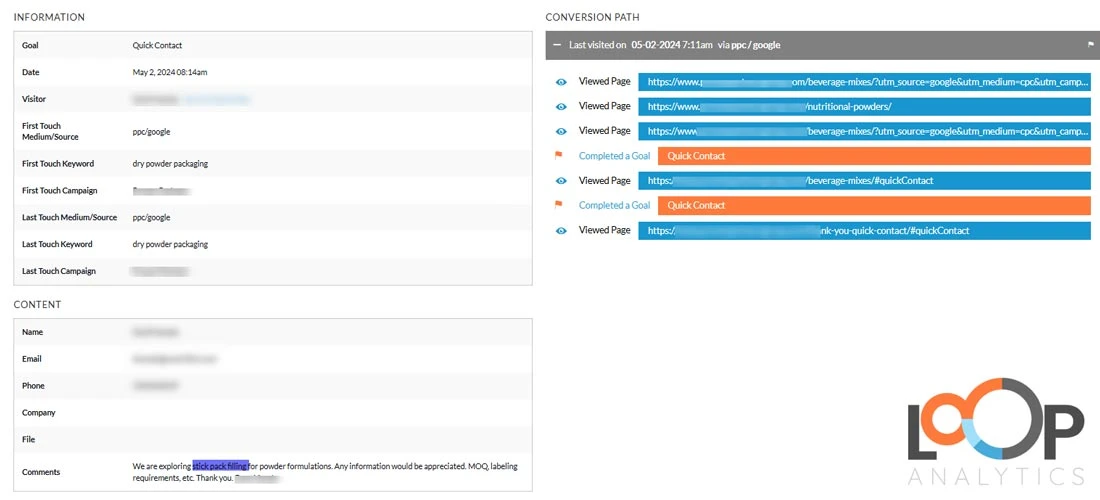Click orange flag icon of first Completed a Goal

pyautogui.click(x=559, y=156)
